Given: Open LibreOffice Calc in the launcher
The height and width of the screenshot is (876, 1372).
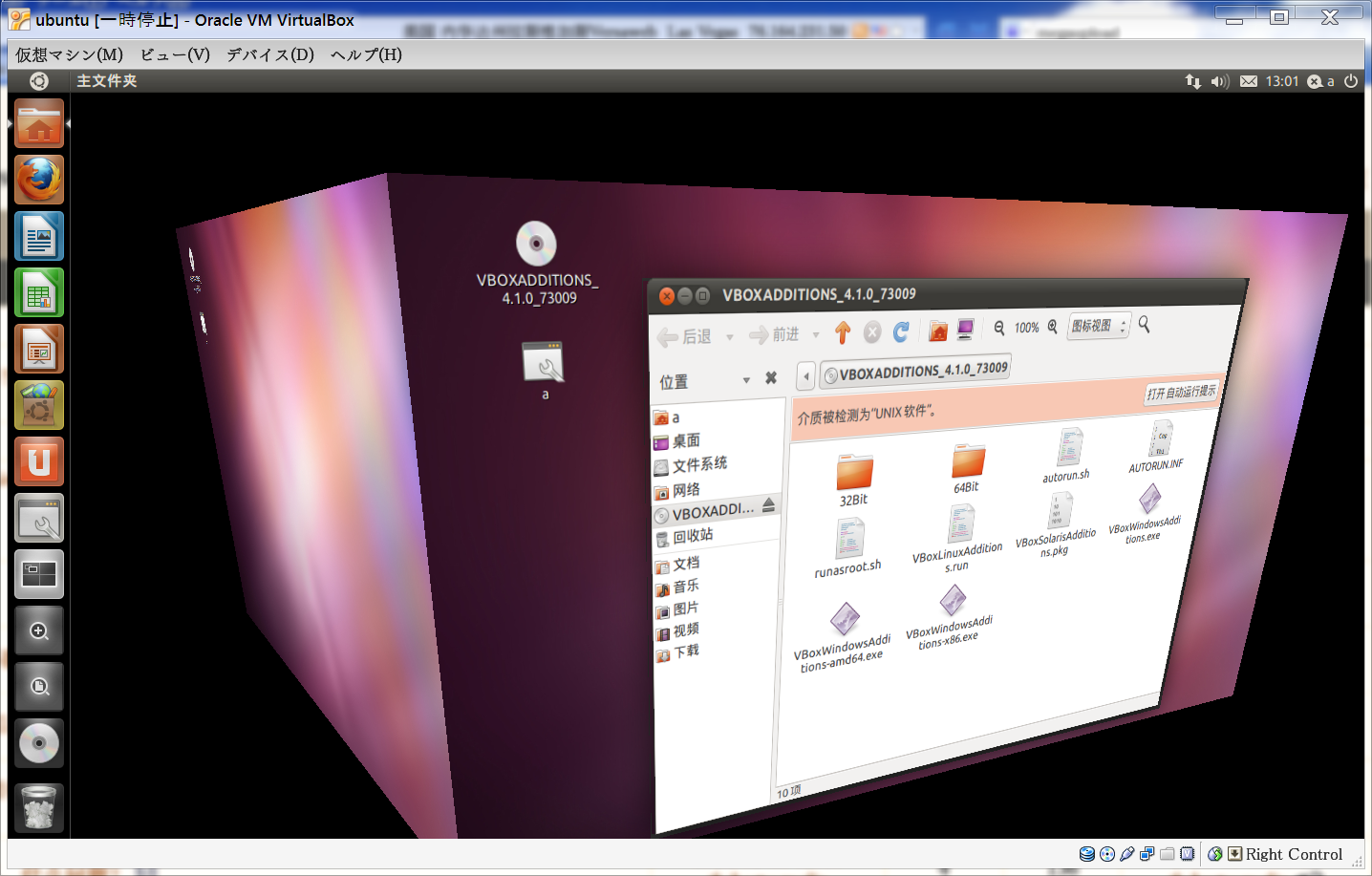Looking at the screenshot, I should 39,292.
